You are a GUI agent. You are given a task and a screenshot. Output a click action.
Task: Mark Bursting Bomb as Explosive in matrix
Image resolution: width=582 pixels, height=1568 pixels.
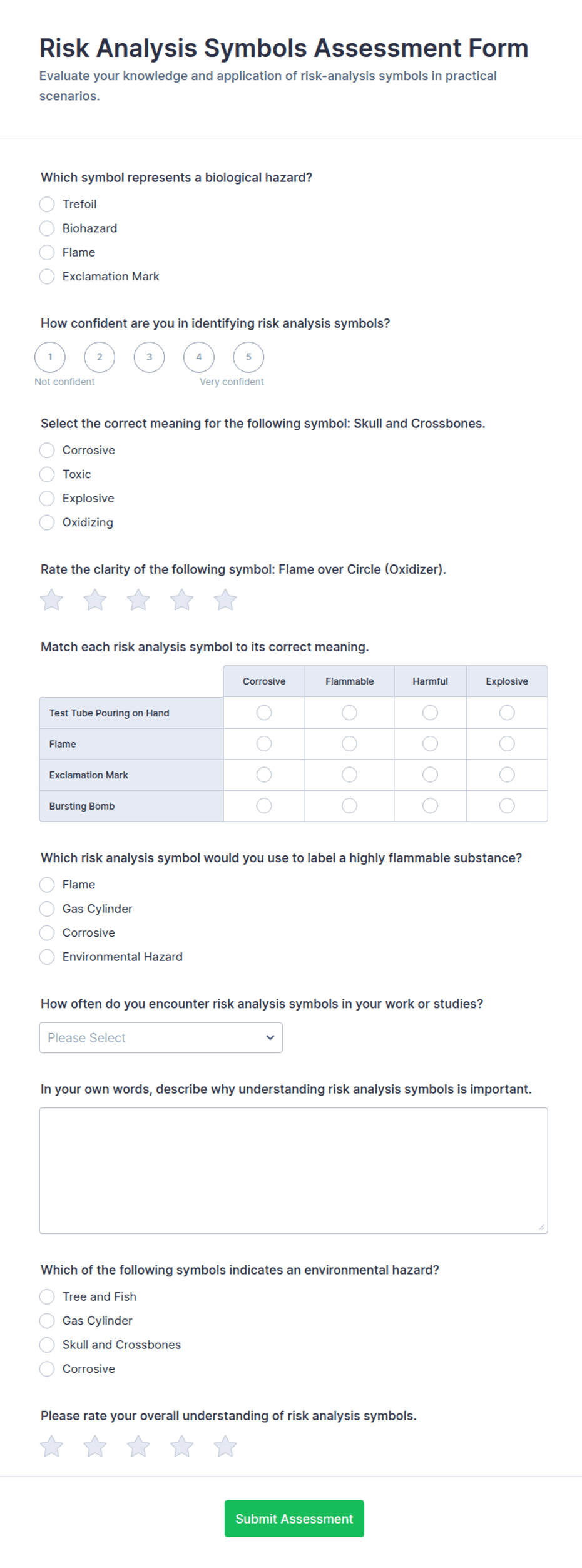click(x=507, y=806)
